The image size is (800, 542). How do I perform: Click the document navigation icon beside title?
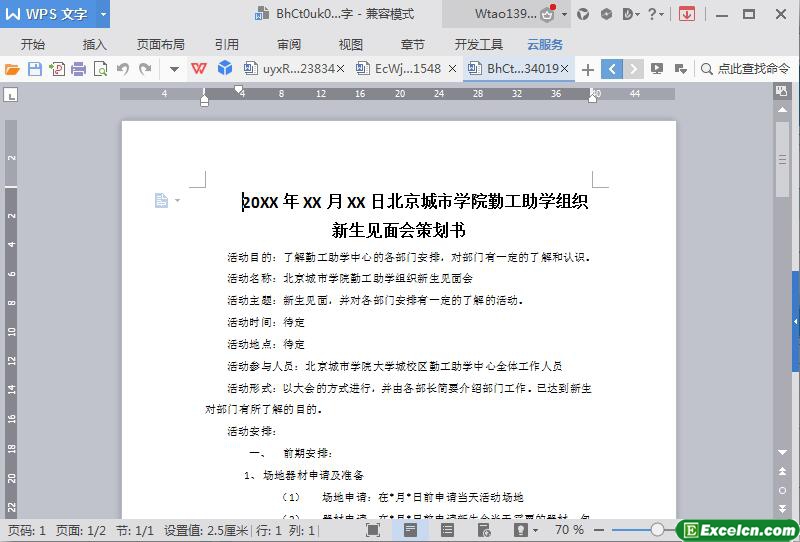[x=161, y=200]
